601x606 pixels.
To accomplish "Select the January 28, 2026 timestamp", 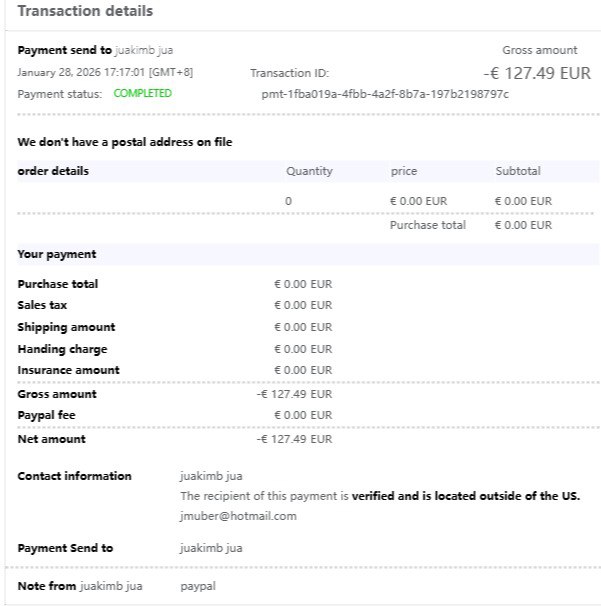I will coord(97,73).
